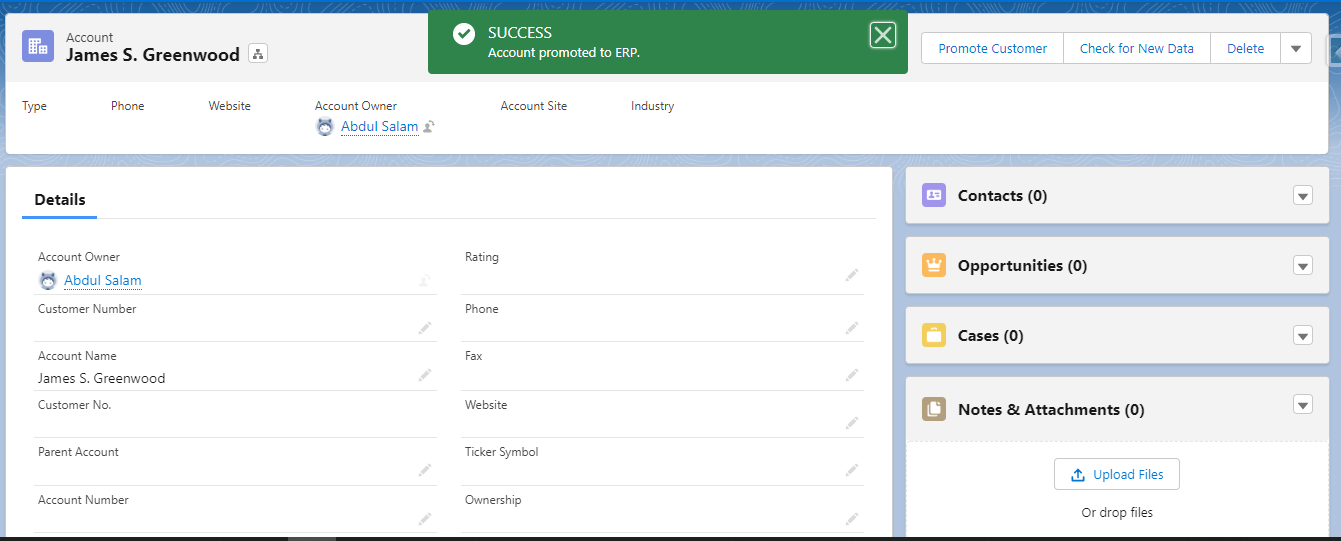The image size is (1341, 541).
Task: Click Check for New Data button
Action: [x=1136, y=48]
